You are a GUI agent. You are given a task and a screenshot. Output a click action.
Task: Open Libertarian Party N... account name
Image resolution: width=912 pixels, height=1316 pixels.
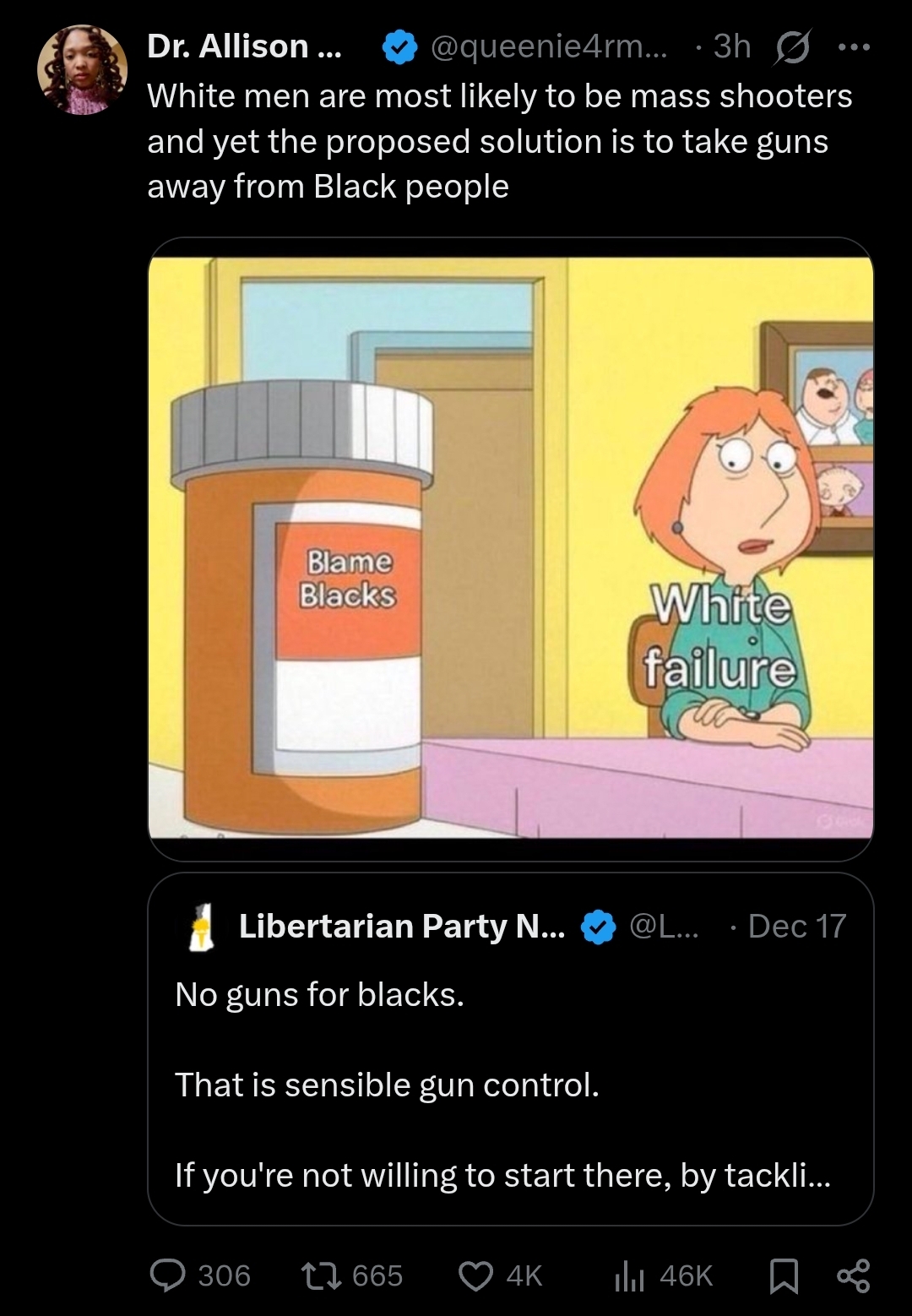click(403, 926)
